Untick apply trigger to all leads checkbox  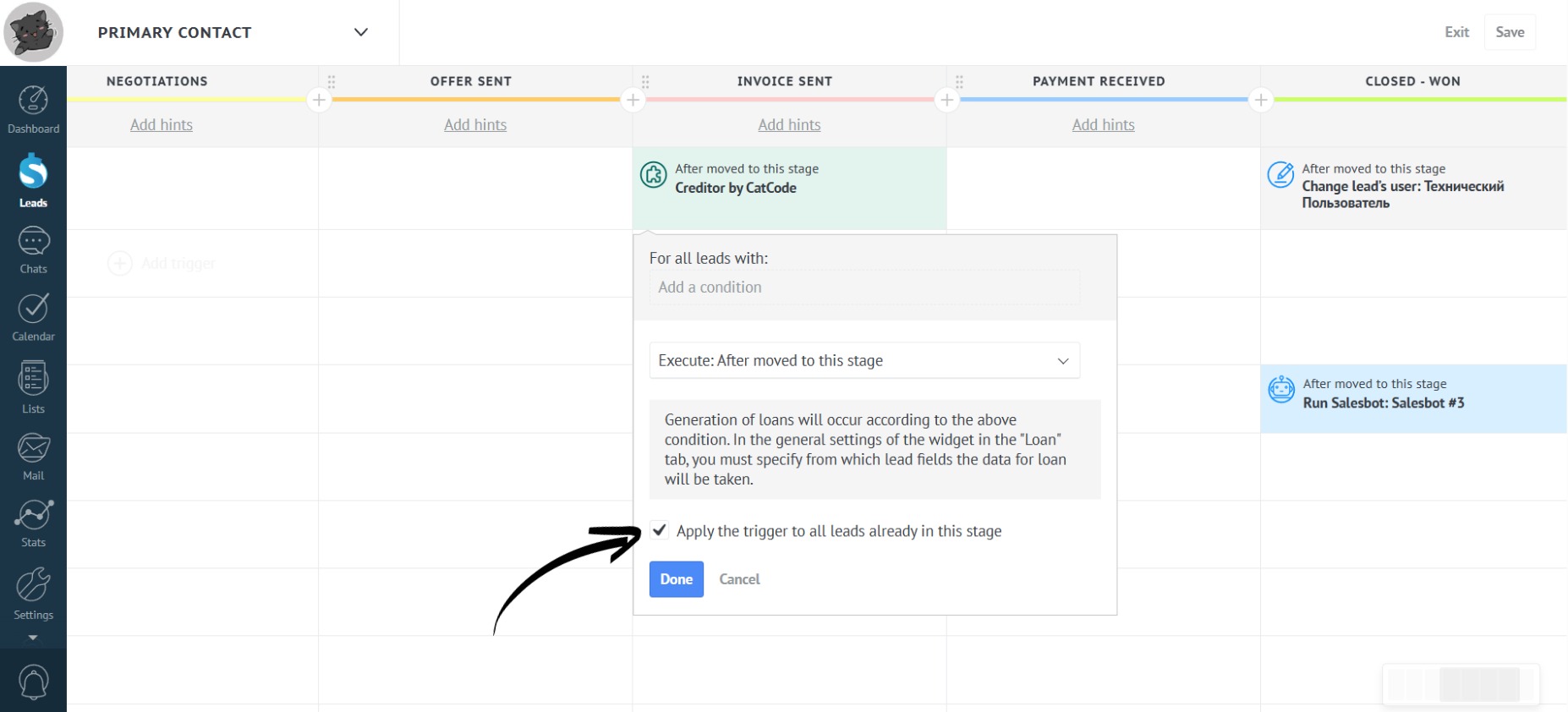pos(660,530)
